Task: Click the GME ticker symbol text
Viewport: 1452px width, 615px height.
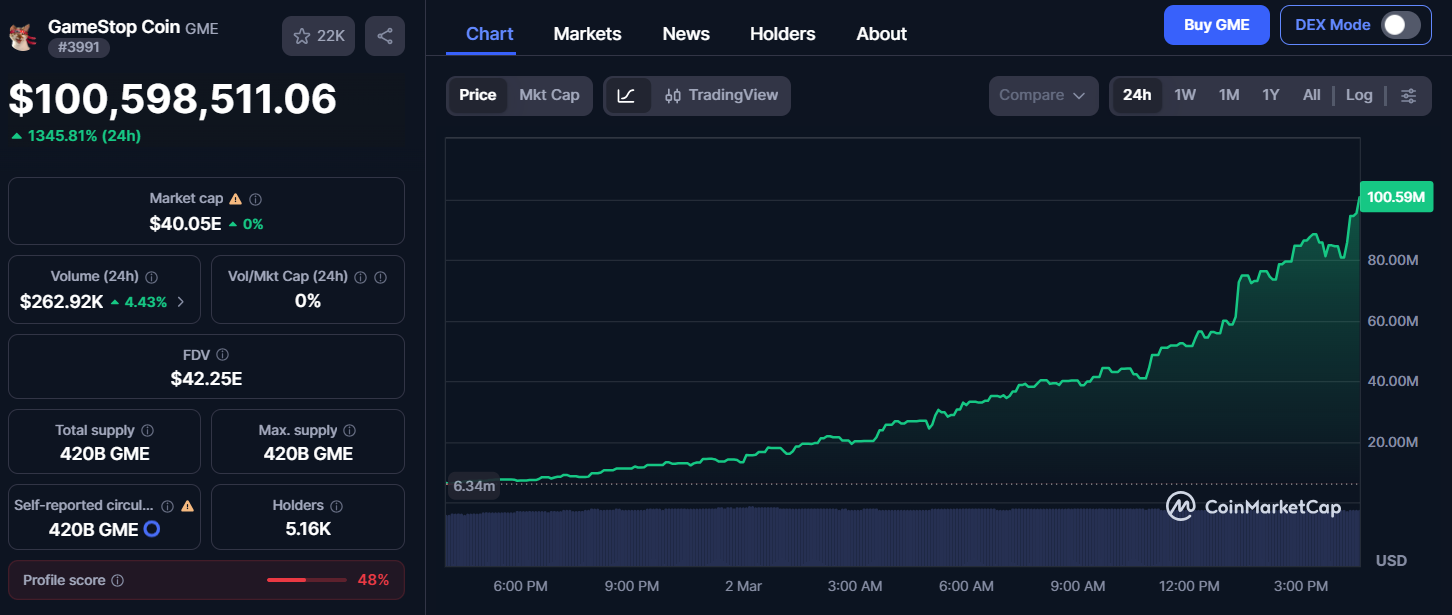Action: point(202,28)
